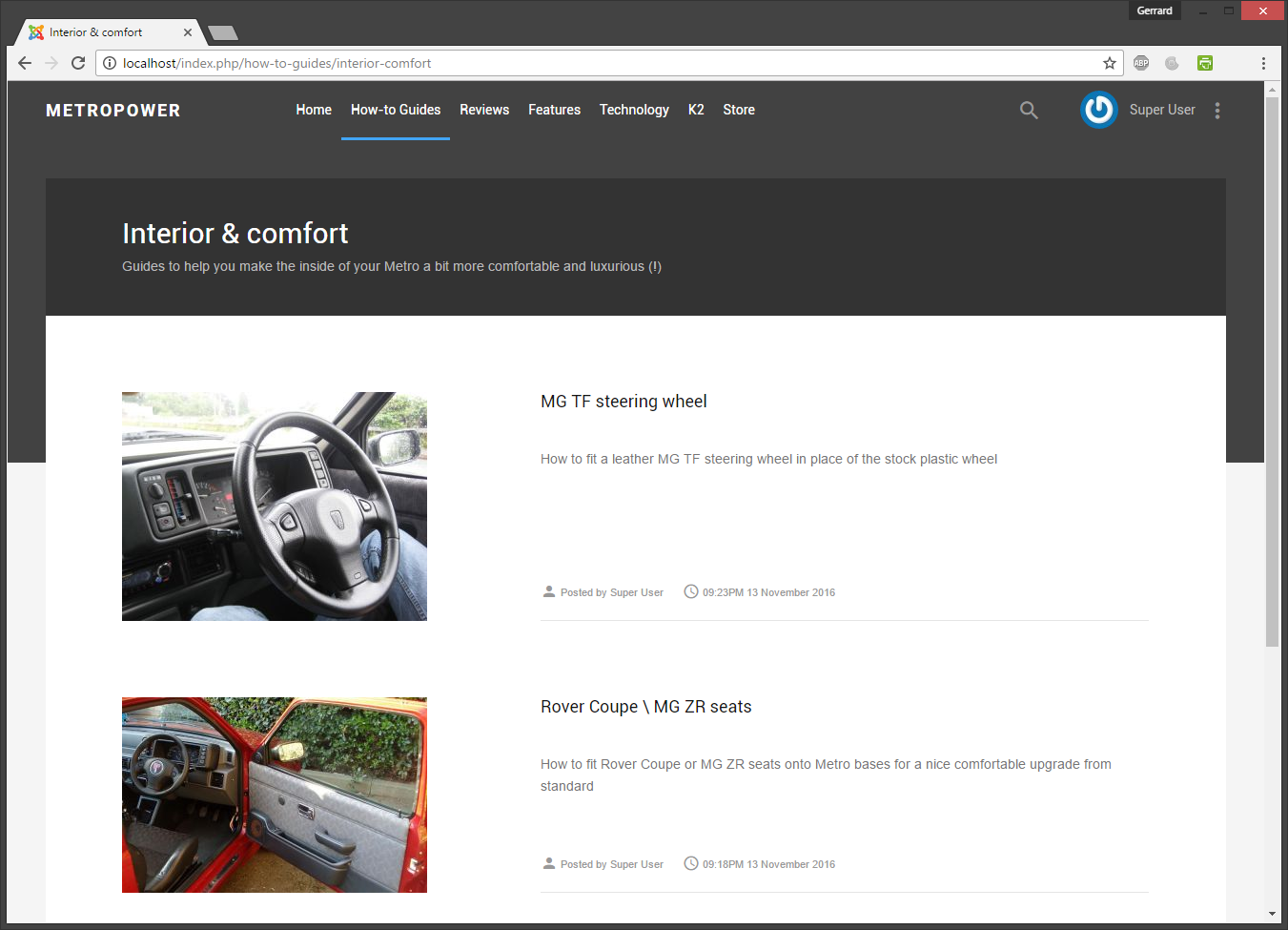Minimize the browser window
1288x930 pixels.
coord(1203,10)
